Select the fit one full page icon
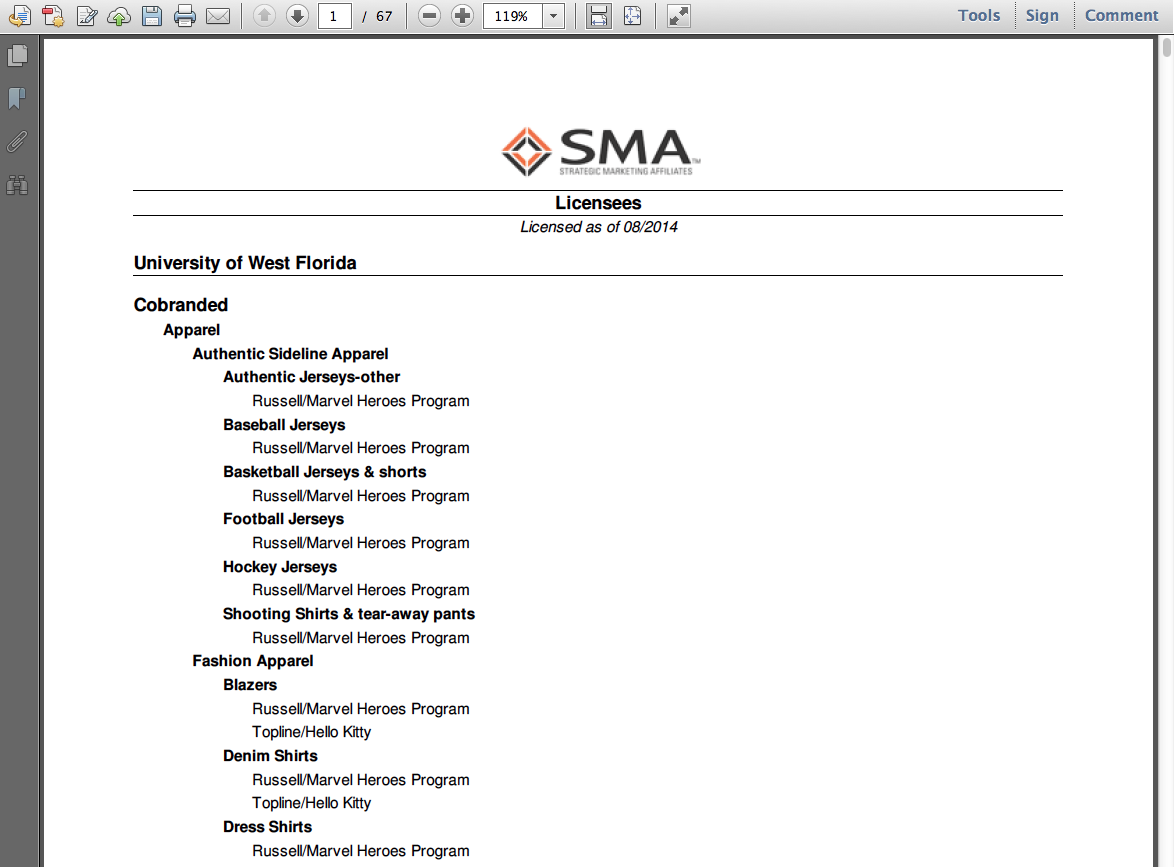This screenshot has width=1174, height=867. (633, 16)
